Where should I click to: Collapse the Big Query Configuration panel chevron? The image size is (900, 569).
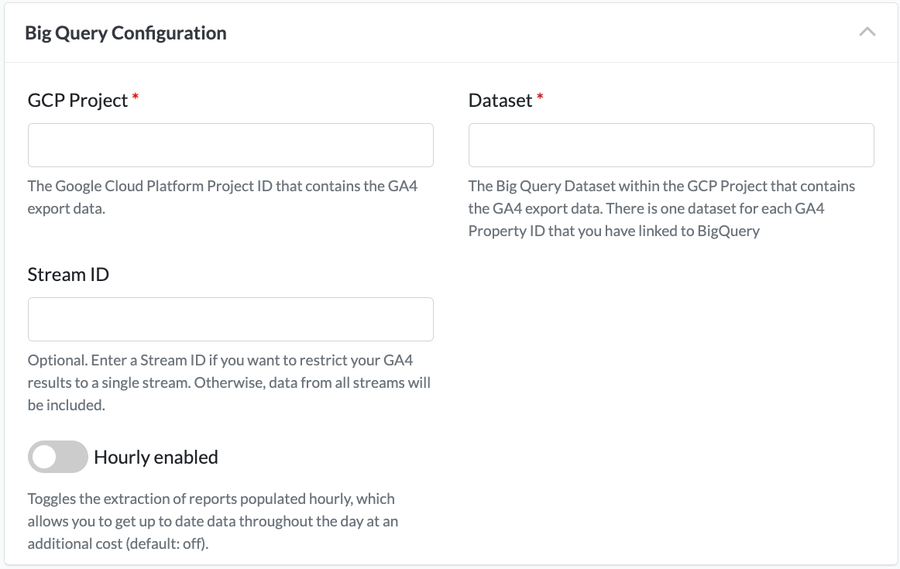point(867,32)
